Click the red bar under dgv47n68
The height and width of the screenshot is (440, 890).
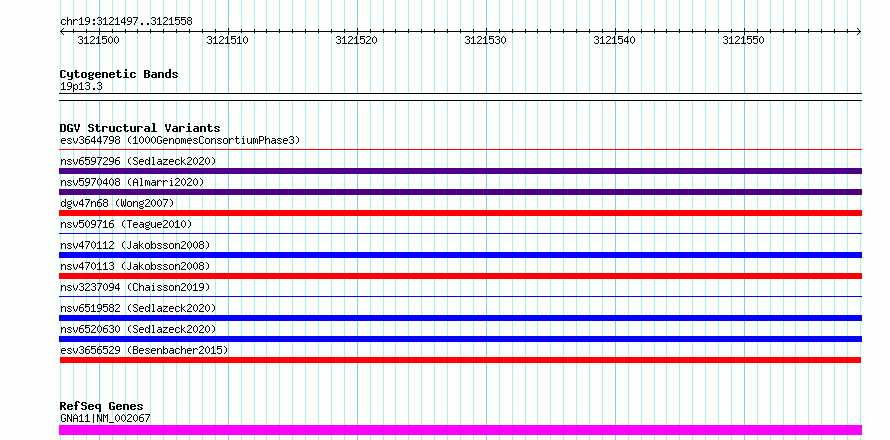click(460, 213)
